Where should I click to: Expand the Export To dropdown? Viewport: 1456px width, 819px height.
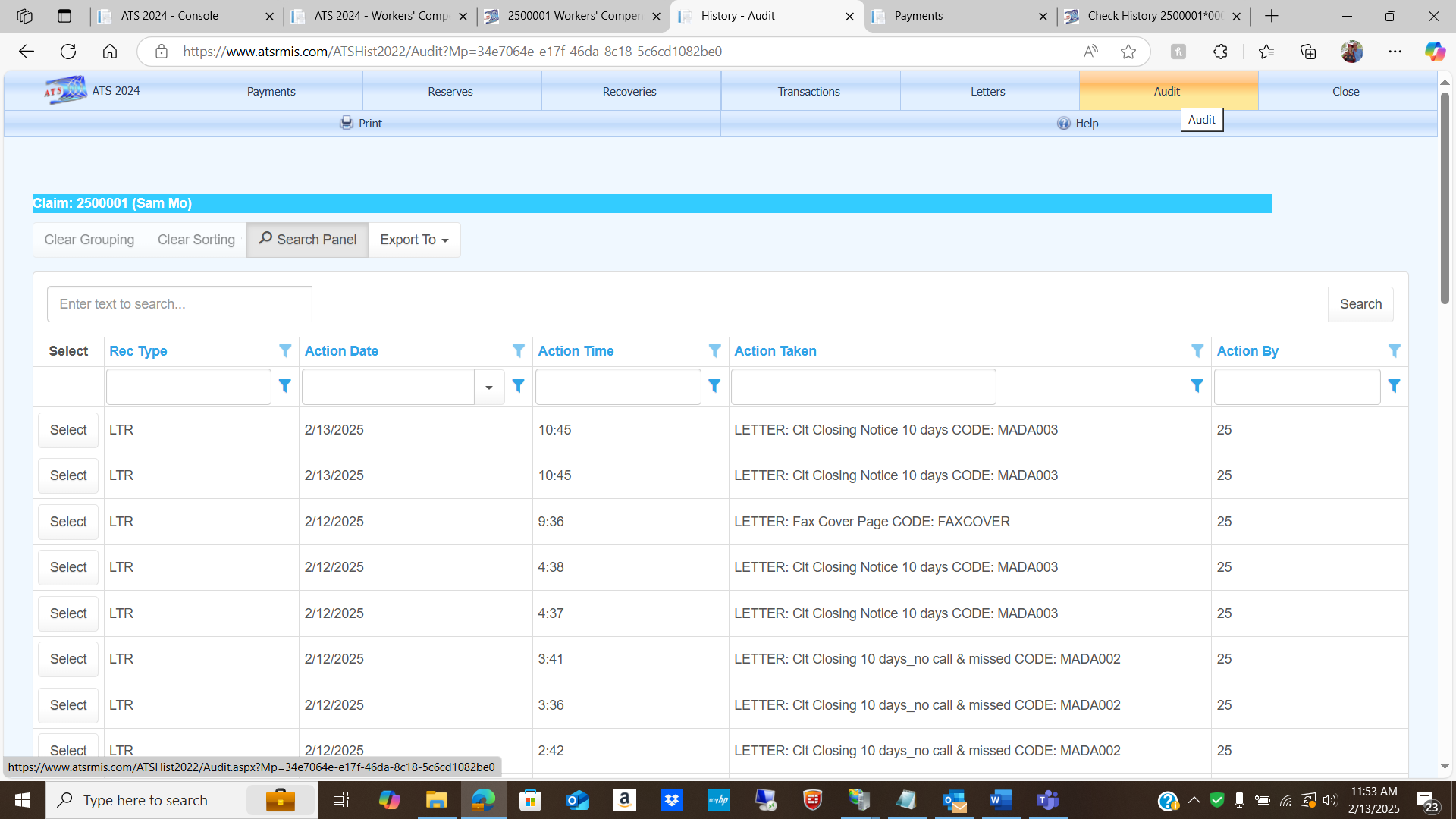click(414, 240)
